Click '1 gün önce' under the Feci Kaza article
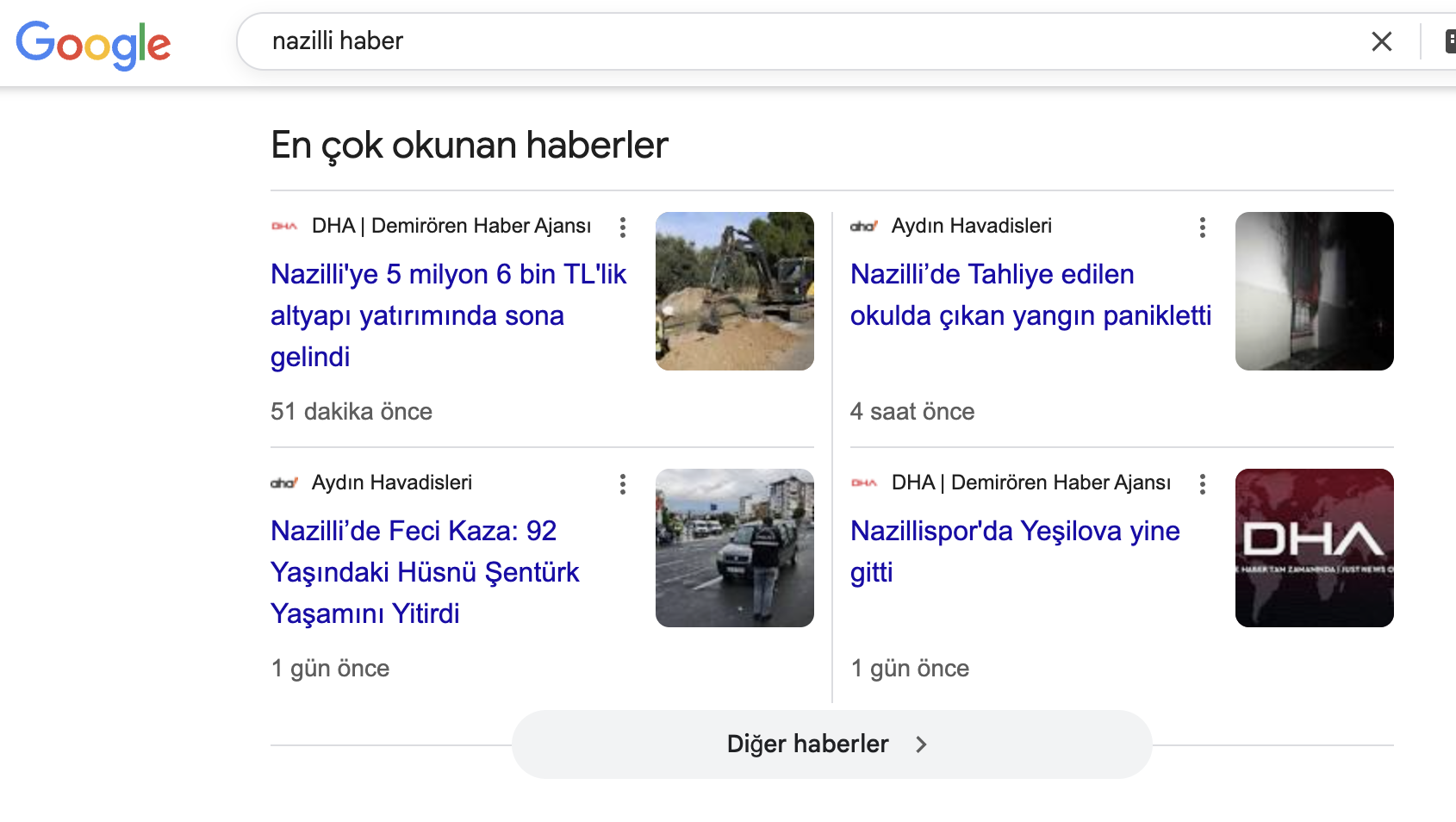1456x822 pixels. click(x=330, y=669)
